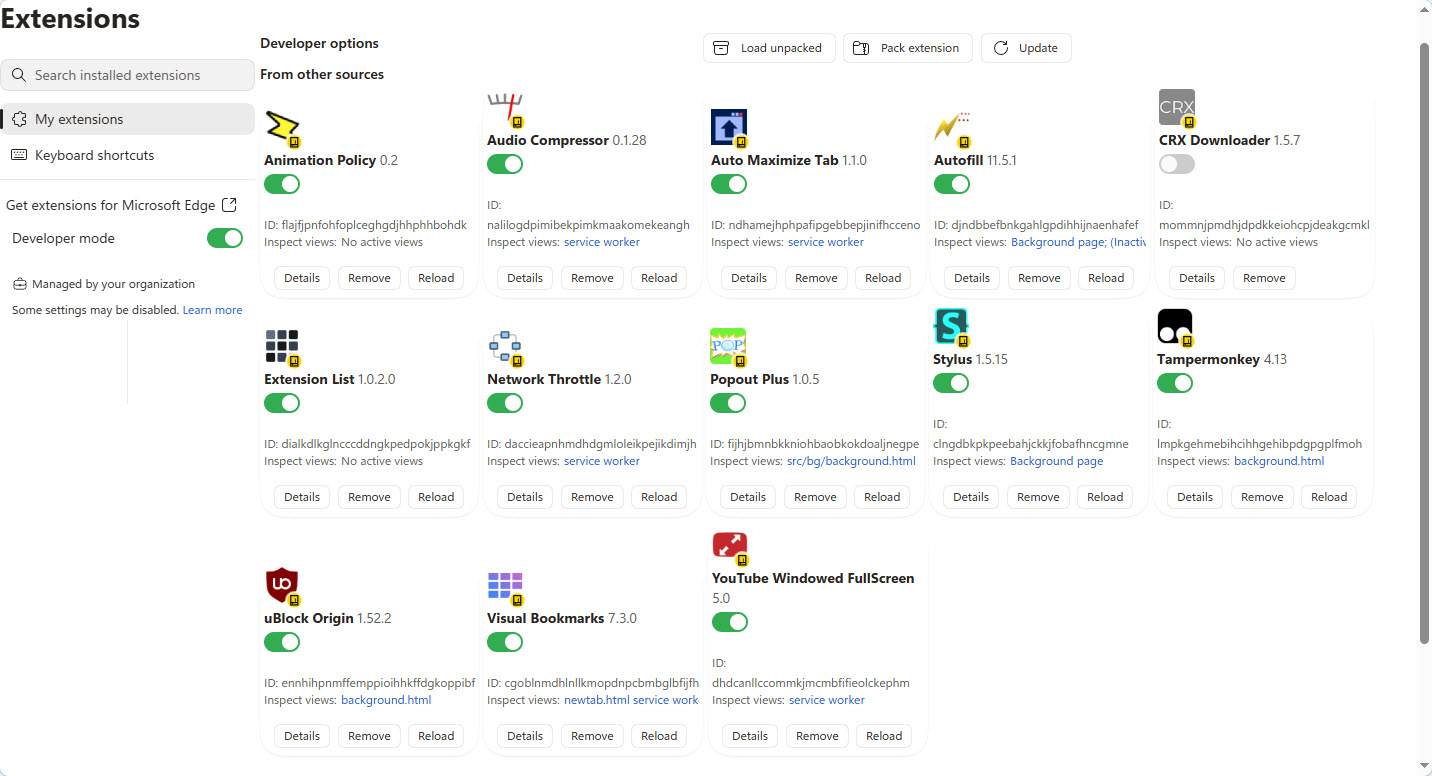Disable YouTube Windowed FullScreen toggle

click(730, 622)
